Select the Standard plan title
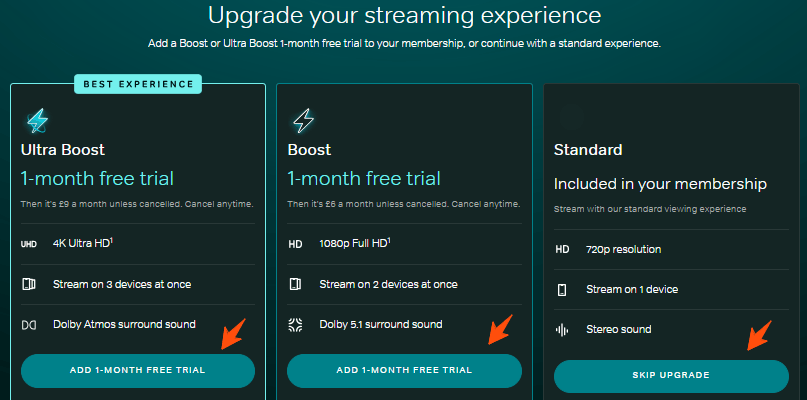 pos(588,150)
